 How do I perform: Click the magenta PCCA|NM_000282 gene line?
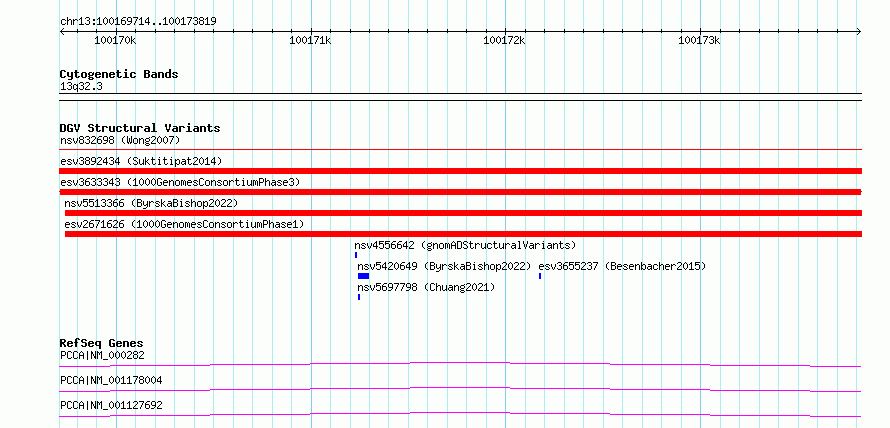pyautogui.click(x=461, y=364)
